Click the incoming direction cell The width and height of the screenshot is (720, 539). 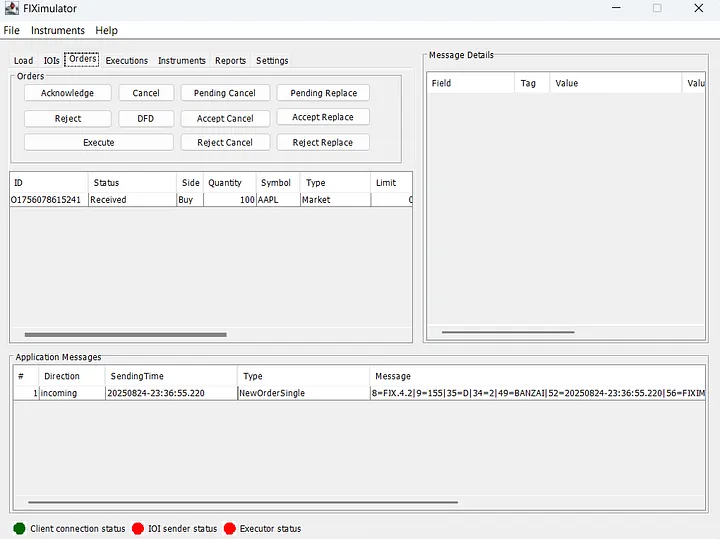click(x=72, y=393)
